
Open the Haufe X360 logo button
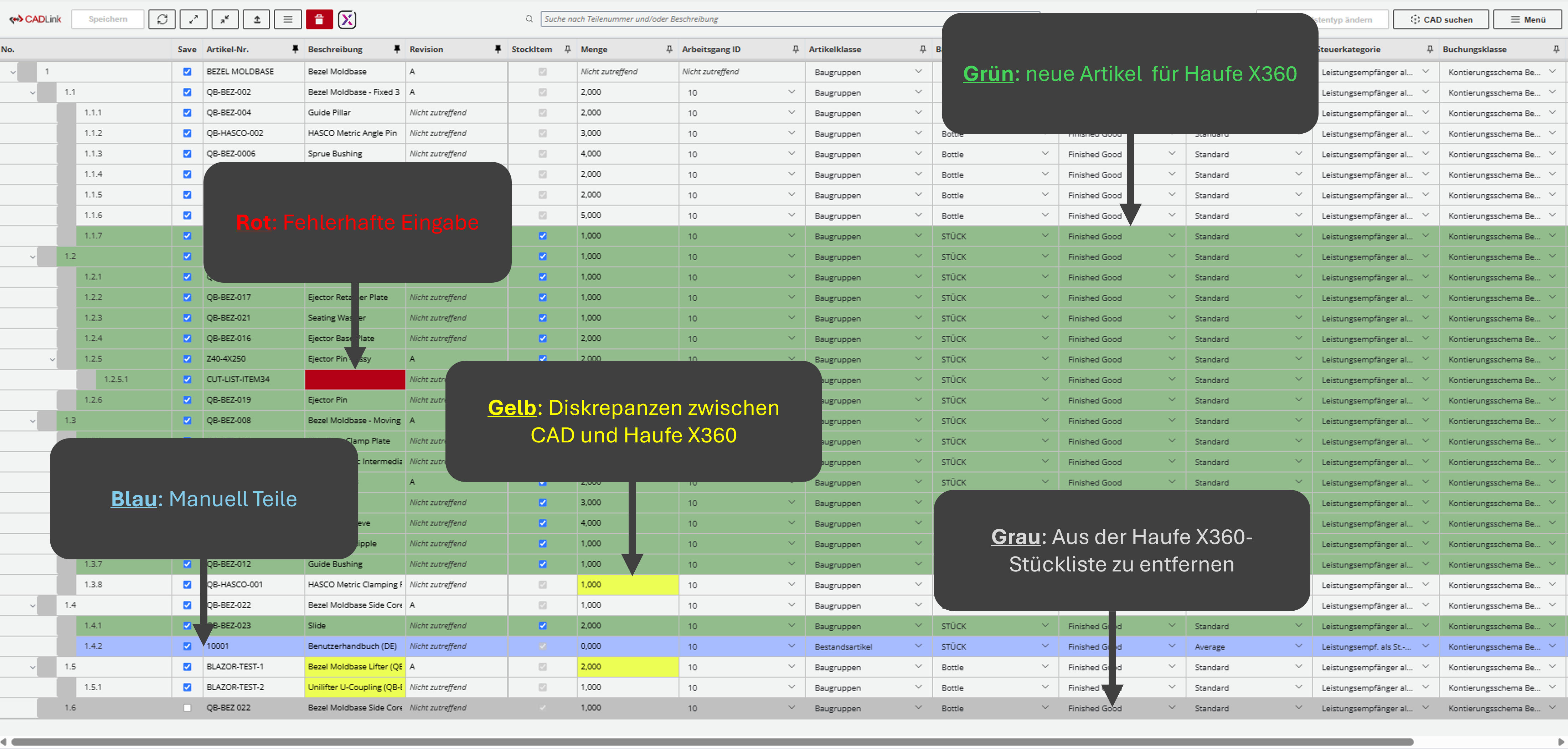347,20
